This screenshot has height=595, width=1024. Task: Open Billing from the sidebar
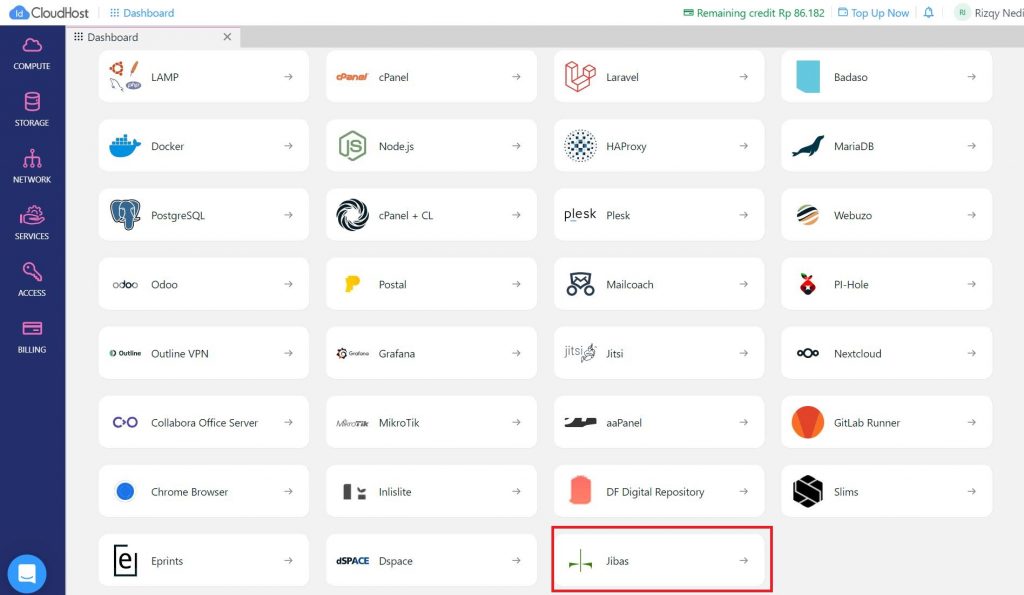point(31,331)
